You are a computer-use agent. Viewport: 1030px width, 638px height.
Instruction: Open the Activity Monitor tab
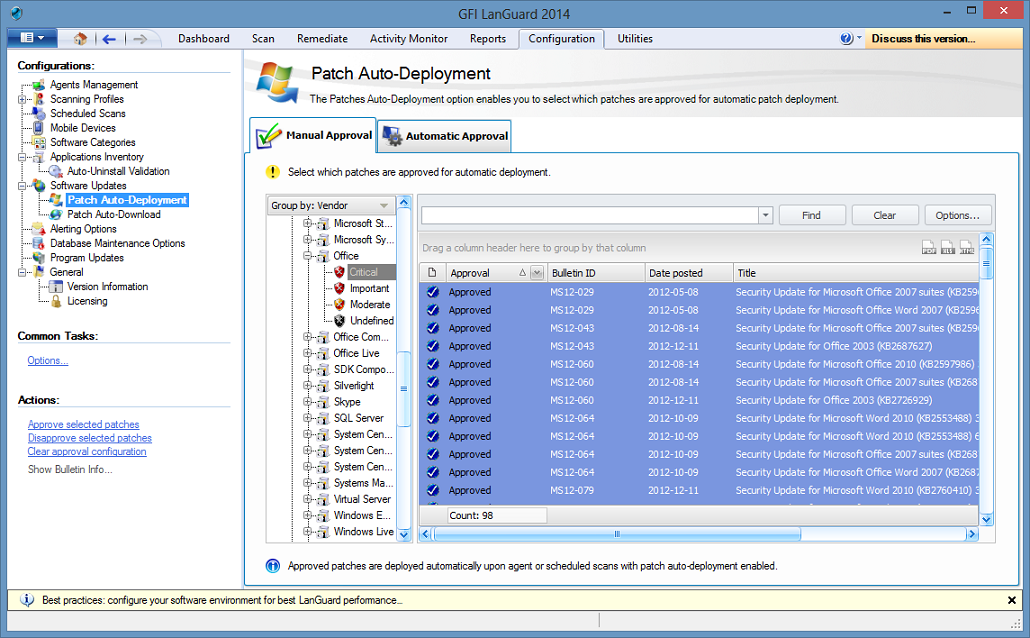(x=409, y=39)
